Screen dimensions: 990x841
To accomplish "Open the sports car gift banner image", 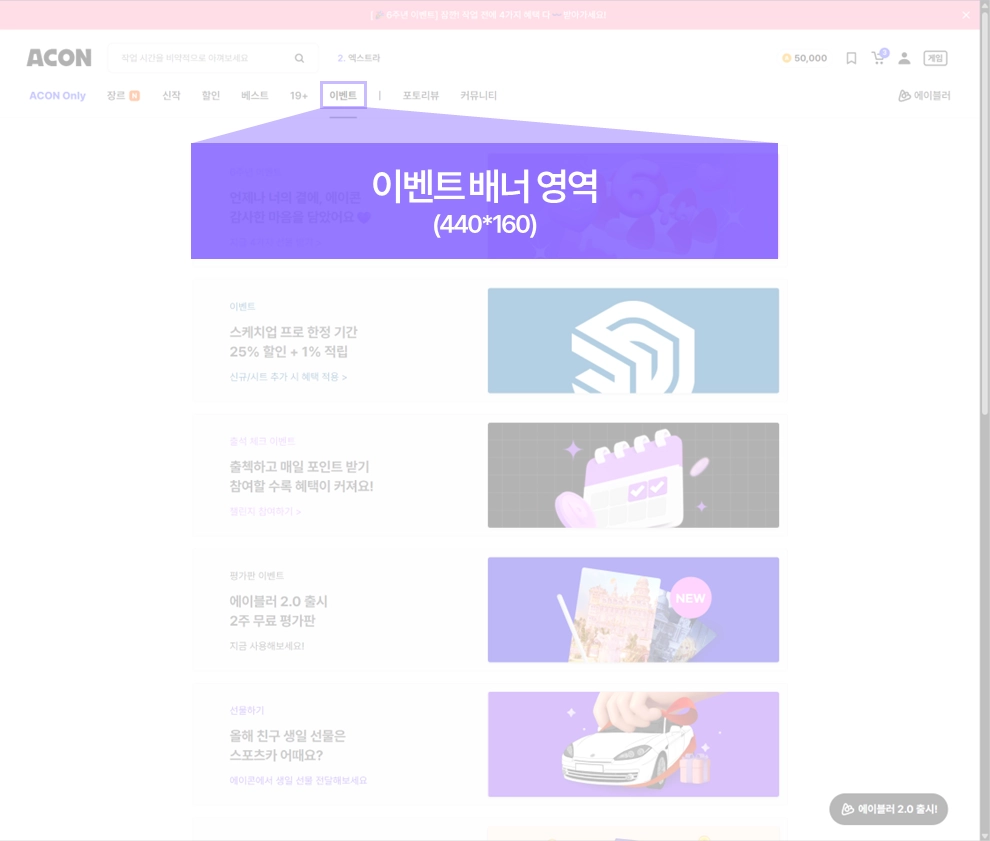I will pos(633,744).
